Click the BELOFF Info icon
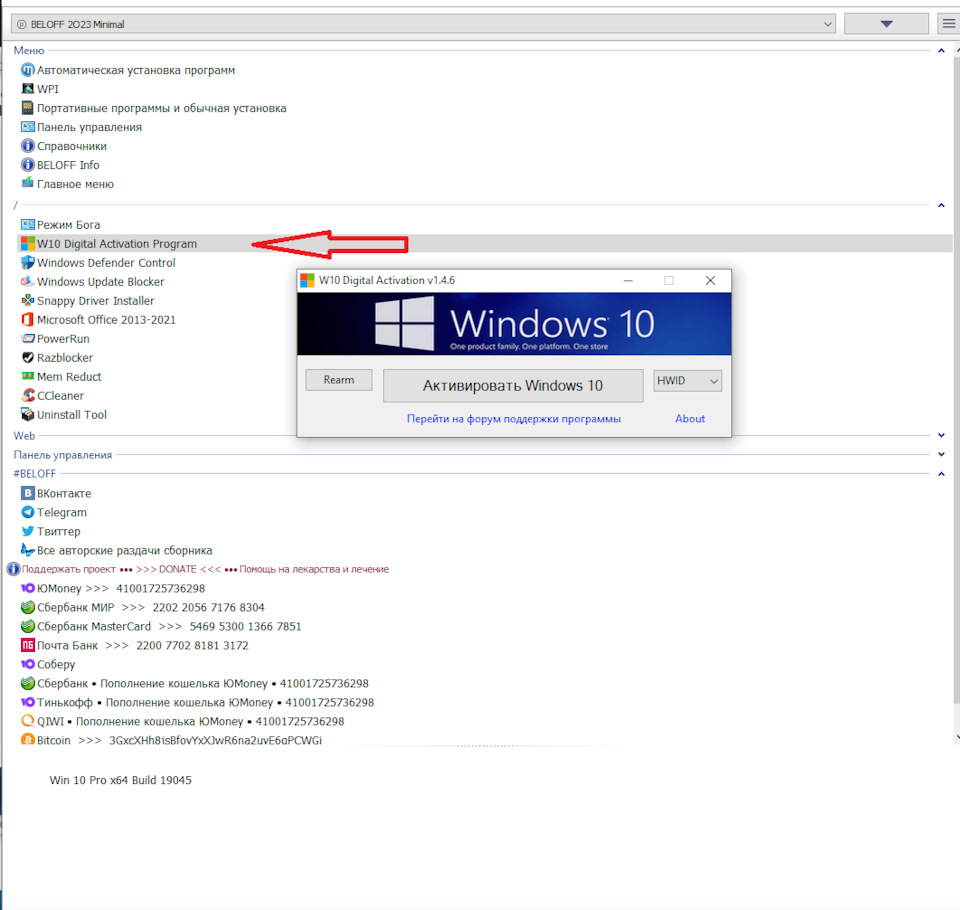This screenshot has height=910, width=960. coord(28,165)
